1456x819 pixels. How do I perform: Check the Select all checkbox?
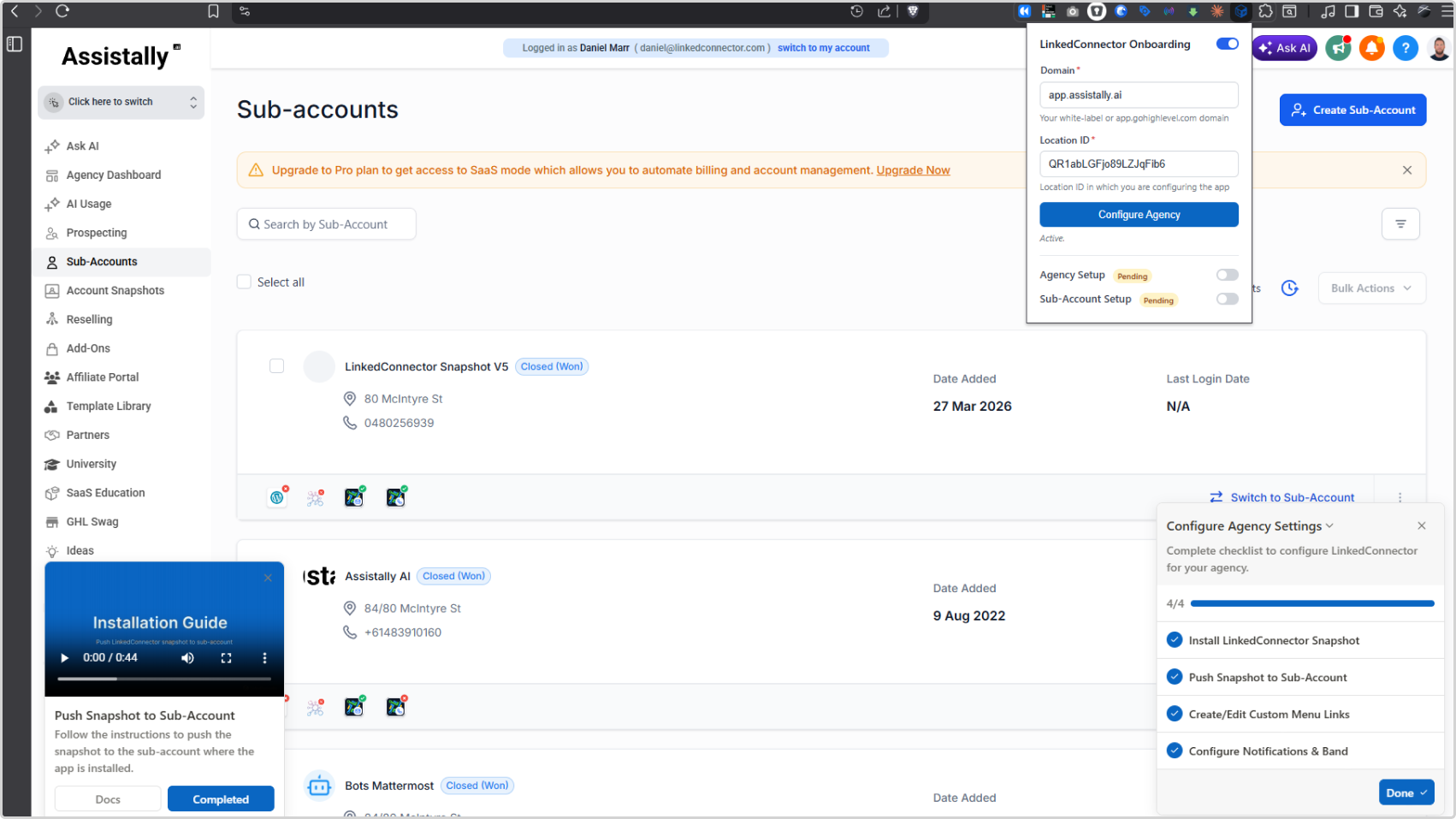tap(244, 282)
